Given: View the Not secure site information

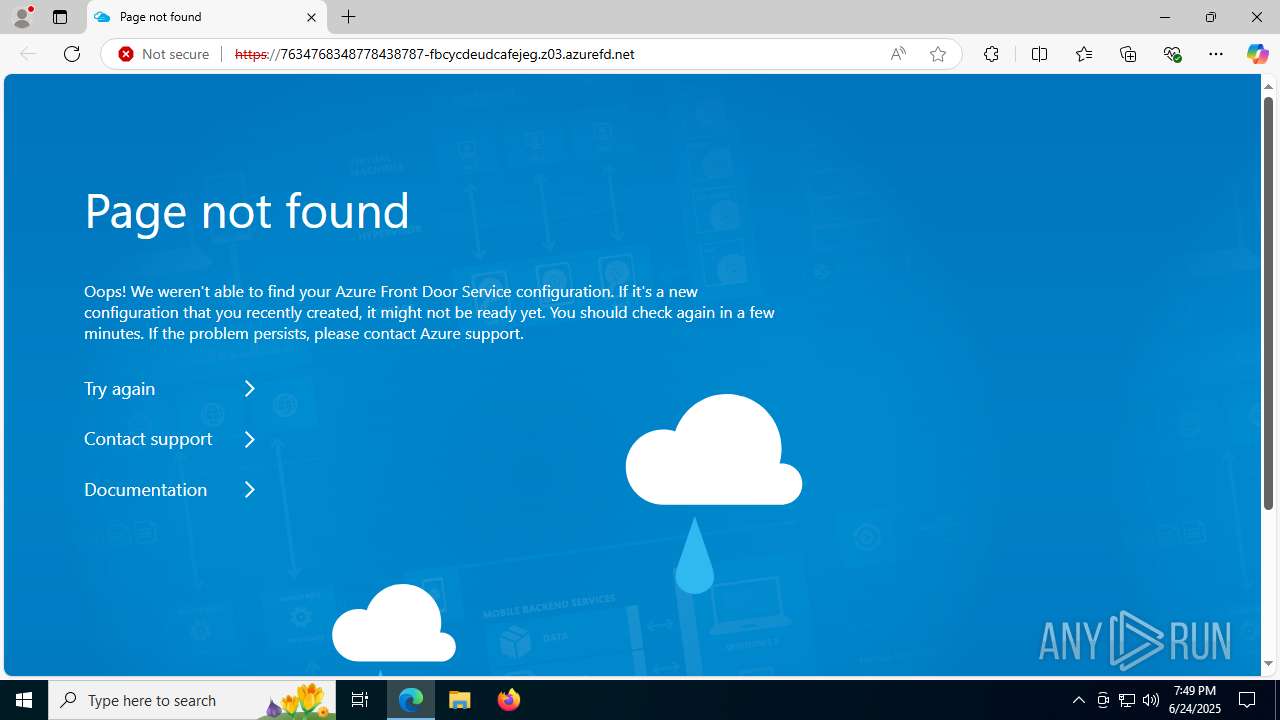Looking at the screenshot, I should [x=164, y=54].
